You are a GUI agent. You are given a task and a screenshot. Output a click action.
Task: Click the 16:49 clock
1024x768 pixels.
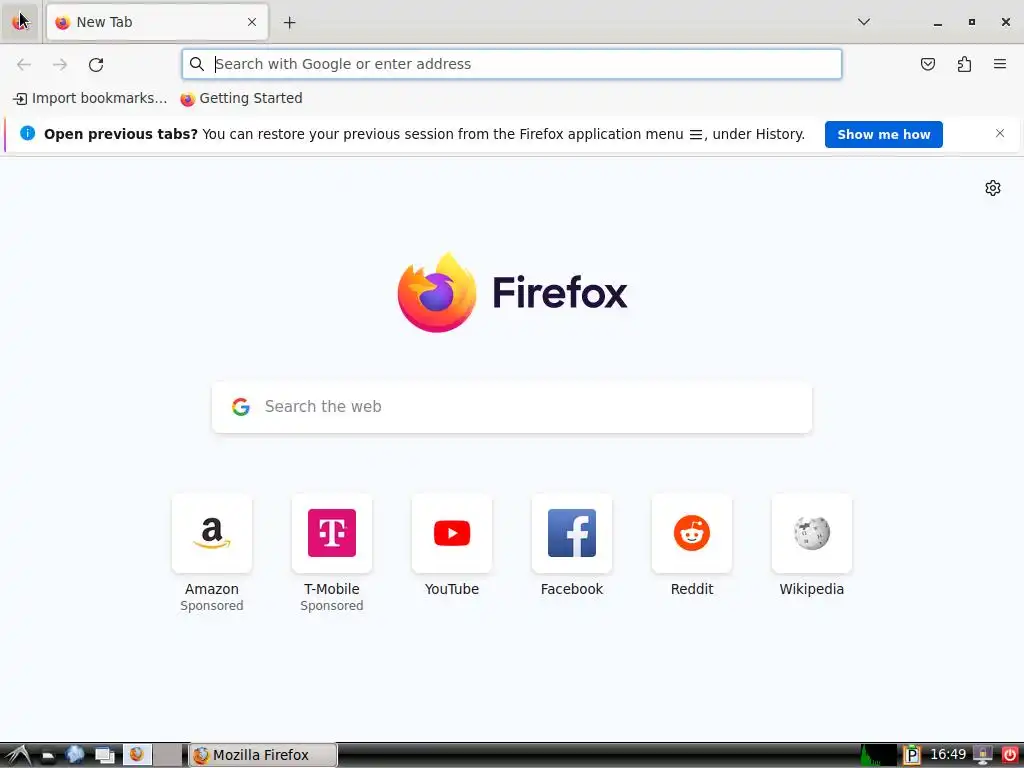[x=947, y=755]
